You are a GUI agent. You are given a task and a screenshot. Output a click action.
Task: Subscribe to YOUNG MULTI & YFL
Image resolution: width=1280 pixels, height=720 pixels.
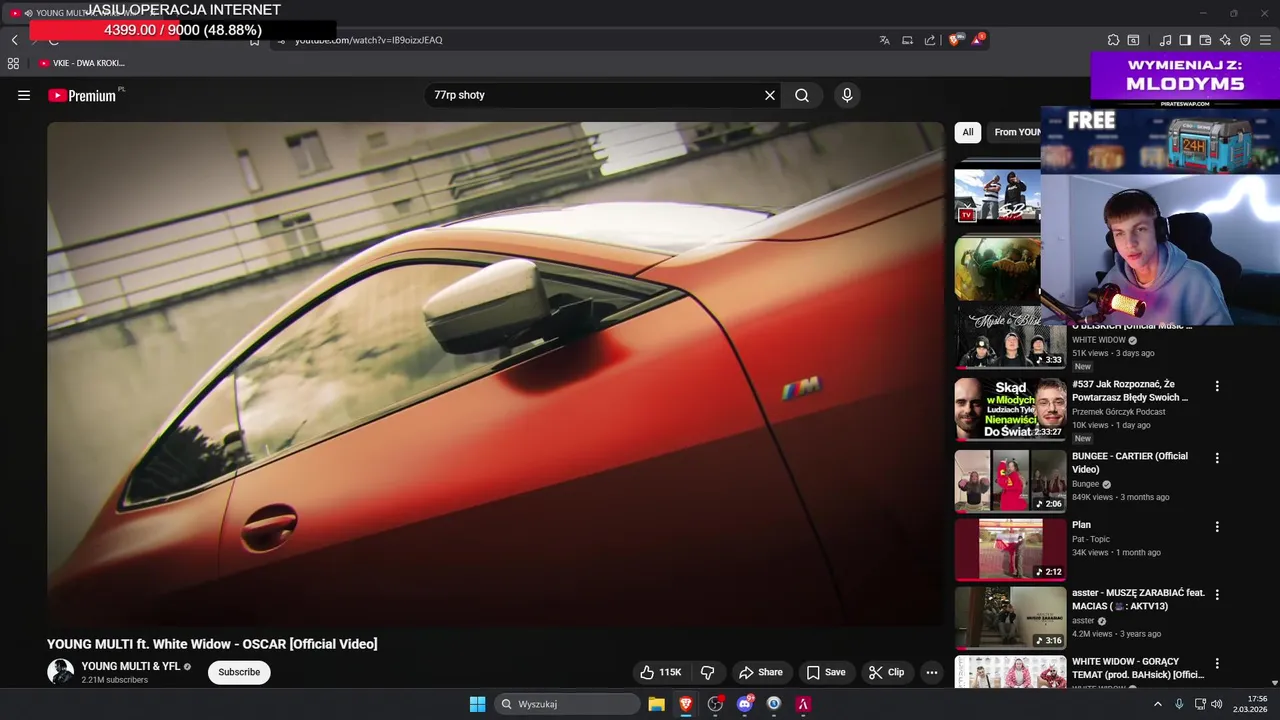pos(239,672)
